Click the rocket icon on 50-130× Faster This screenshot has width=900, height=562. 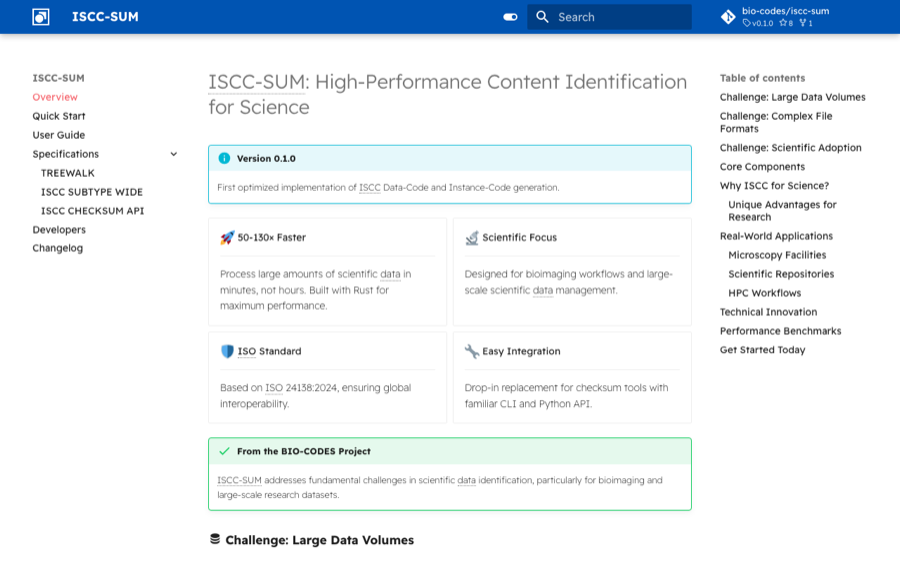[x=227, y=238]
